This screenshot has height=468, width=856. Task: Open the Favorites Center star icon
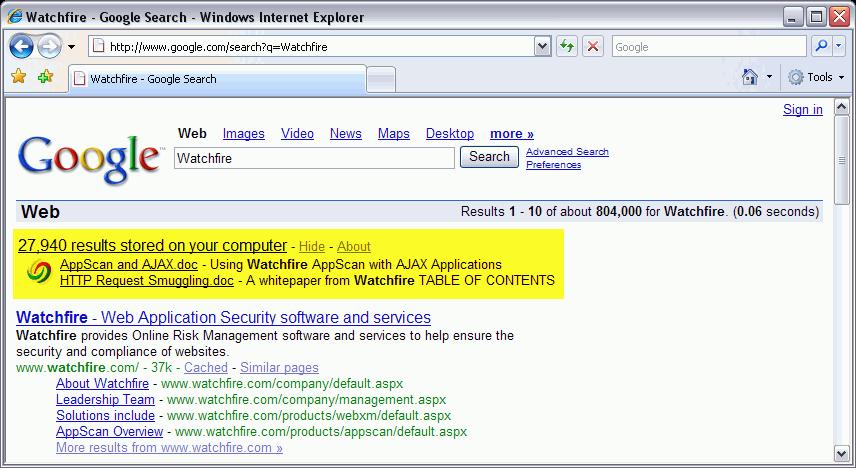[x=19, y=76]
